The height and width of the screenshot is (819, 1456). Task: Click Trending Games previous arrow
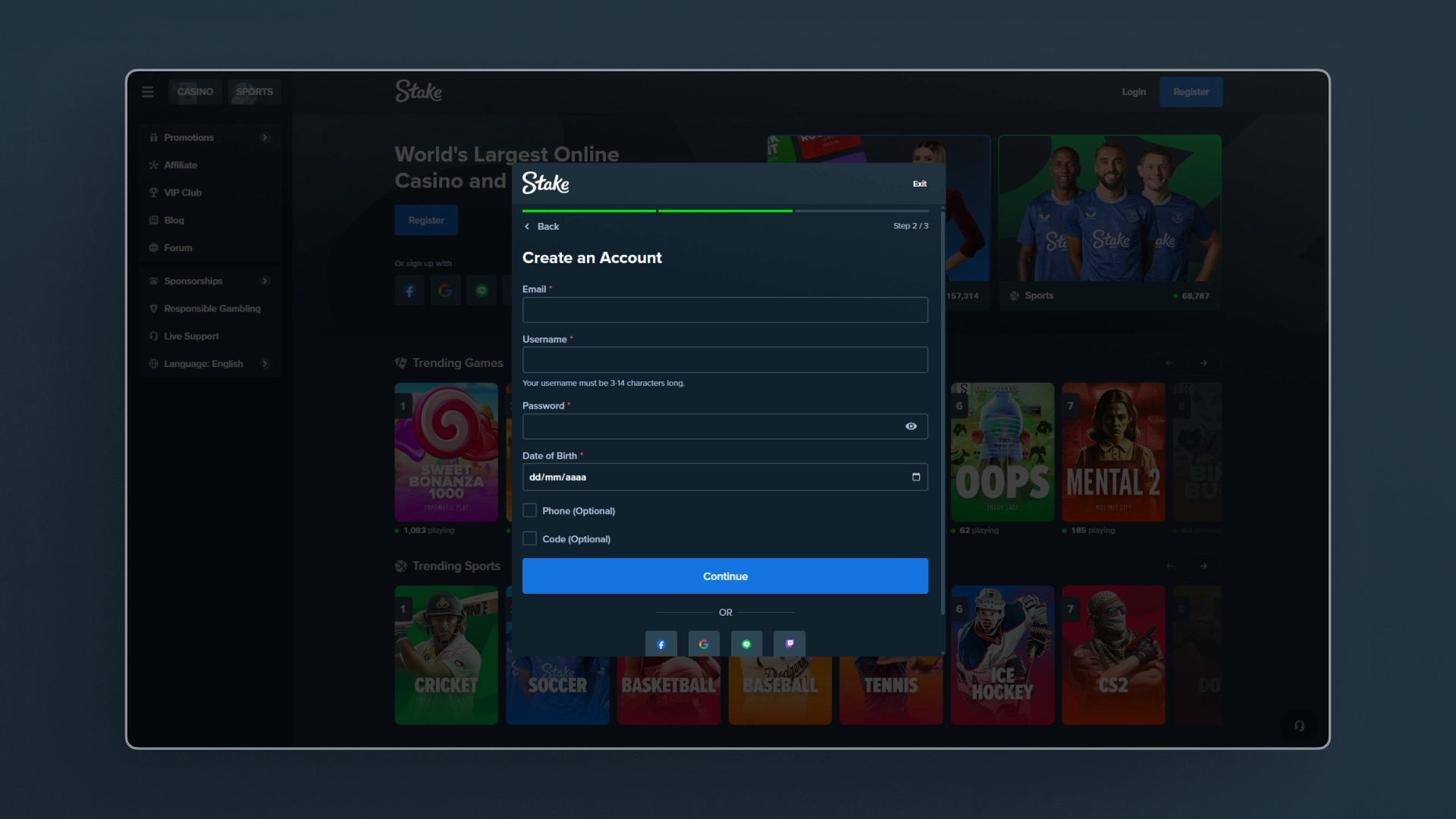pyautogui.click(x=1169, y=363)
